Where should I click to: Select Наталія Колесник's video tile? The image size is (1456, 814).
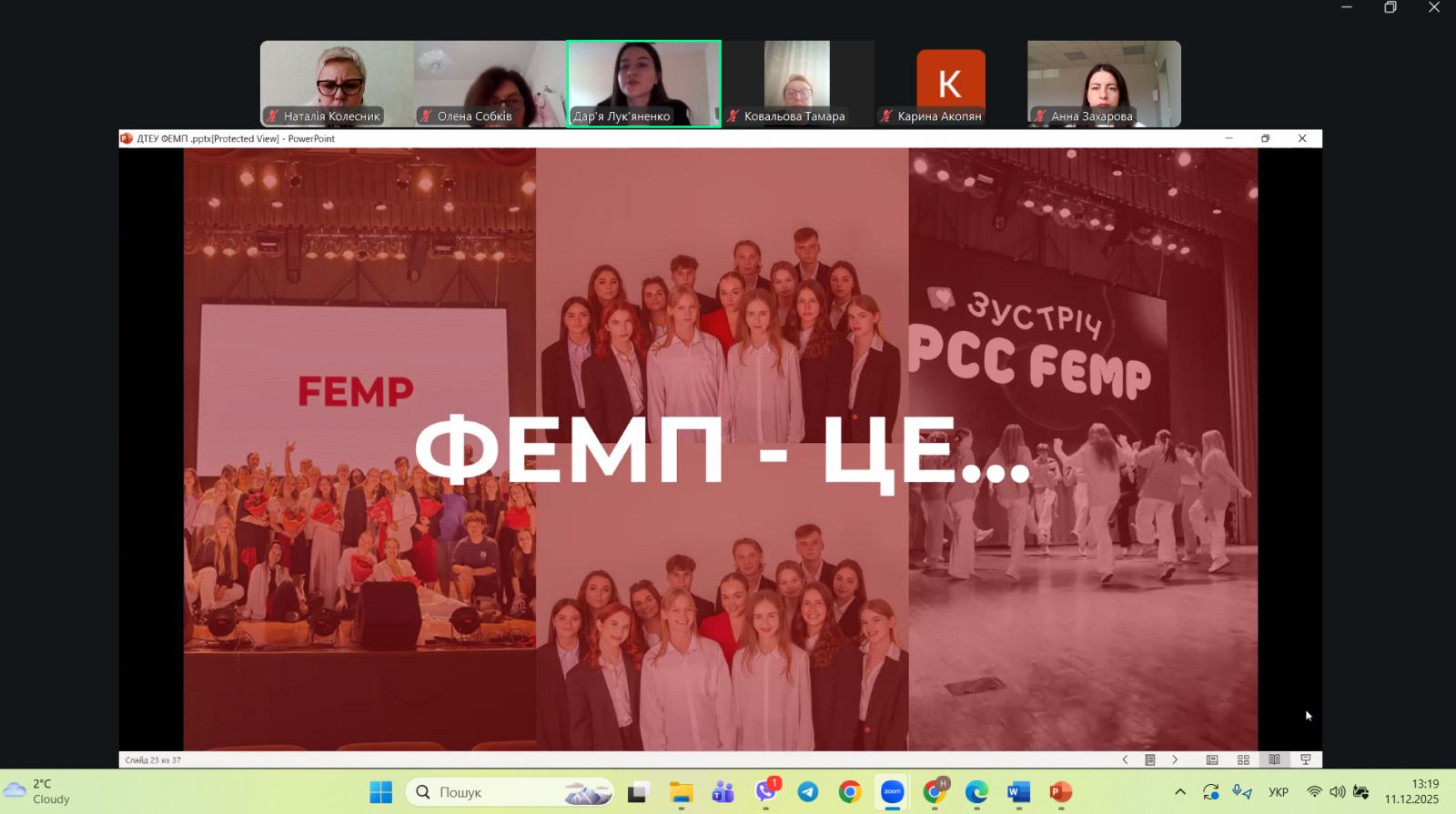(x=337, y=83)
